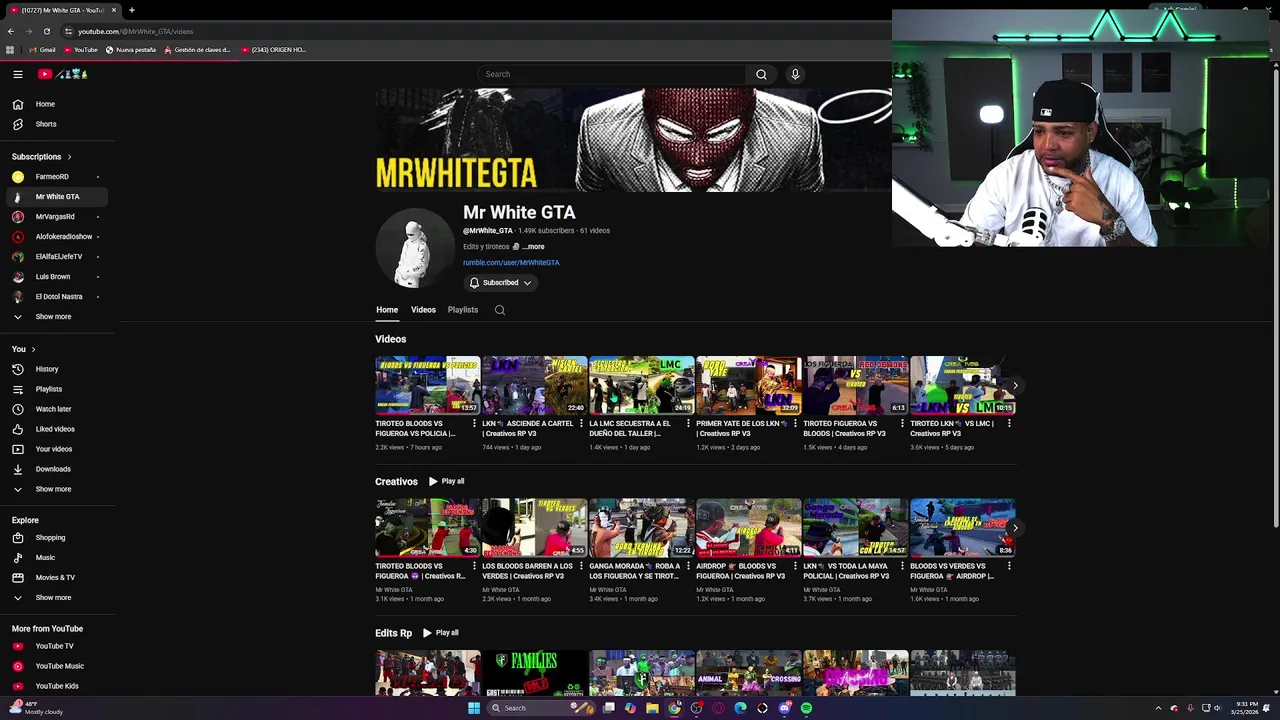Click next arrow on Videos shelf
The image size is (1280, 720).
point(1015,386)
